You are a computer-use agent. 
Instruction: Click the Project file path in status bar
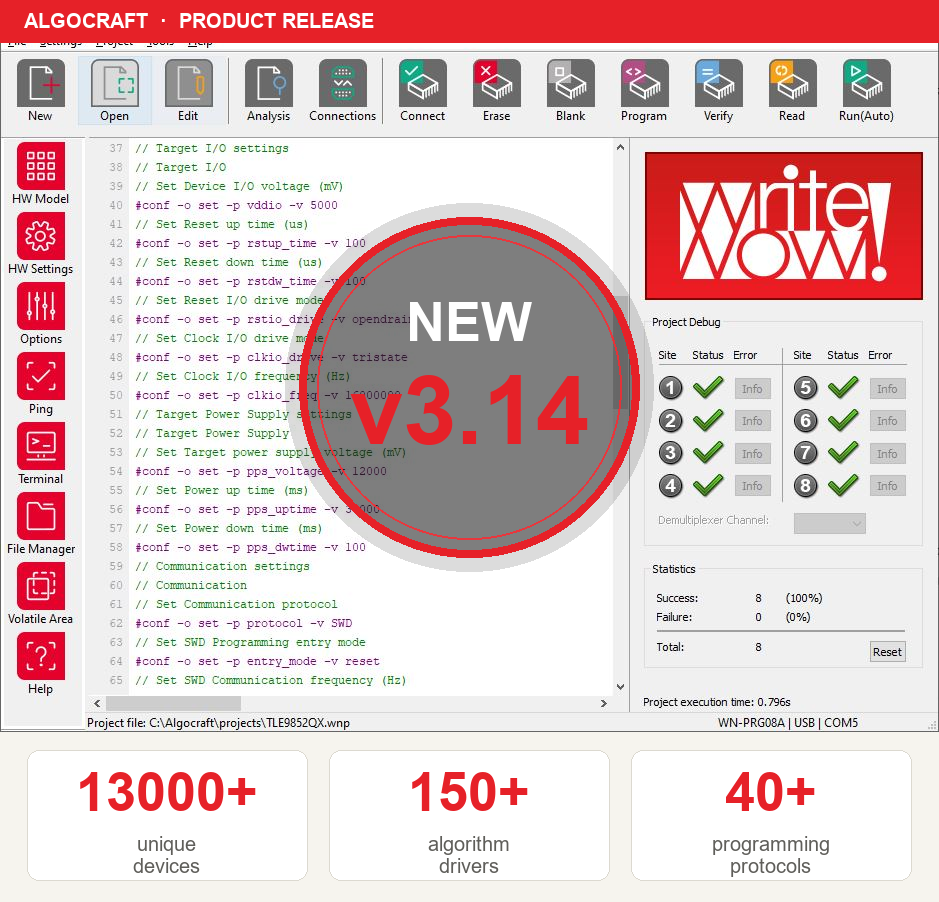point(218,723)
